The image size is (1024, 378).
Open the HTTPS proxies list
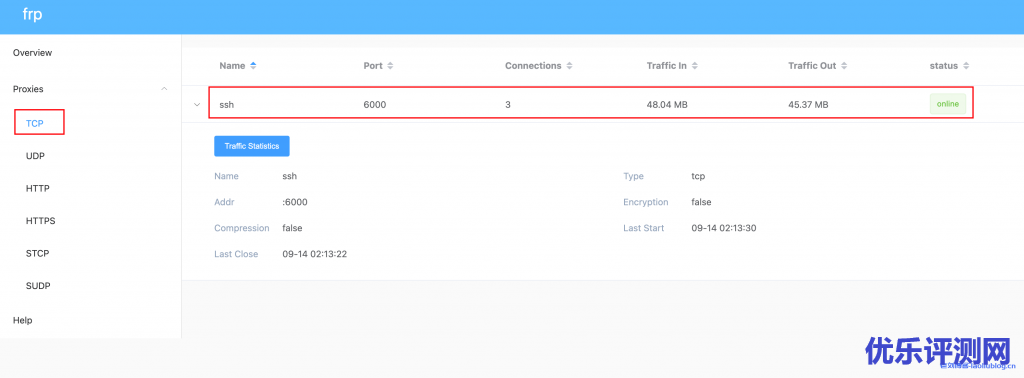(x=40, y=221)
